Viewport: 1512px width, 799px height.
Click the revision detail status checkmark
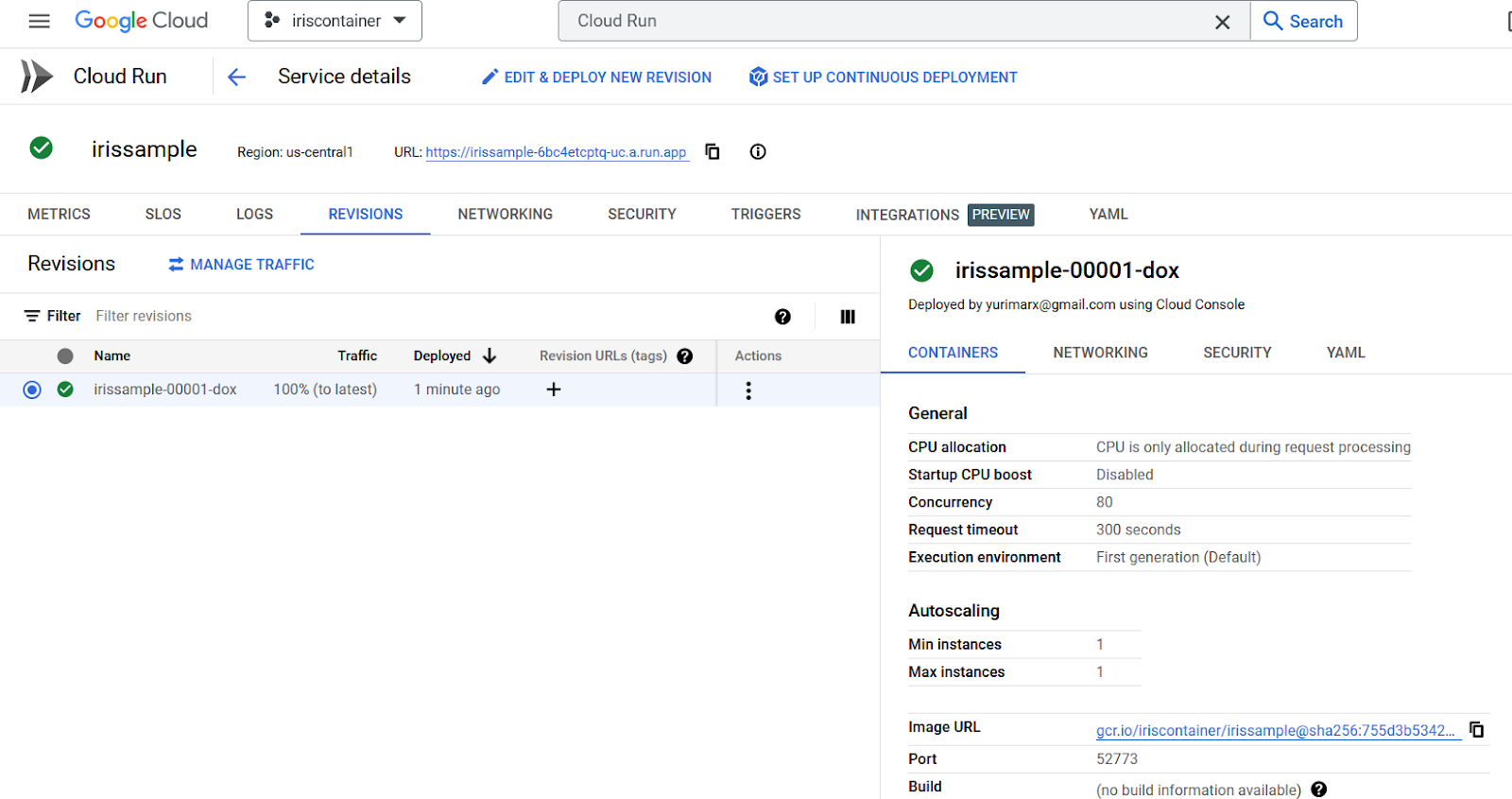[921, 271]
